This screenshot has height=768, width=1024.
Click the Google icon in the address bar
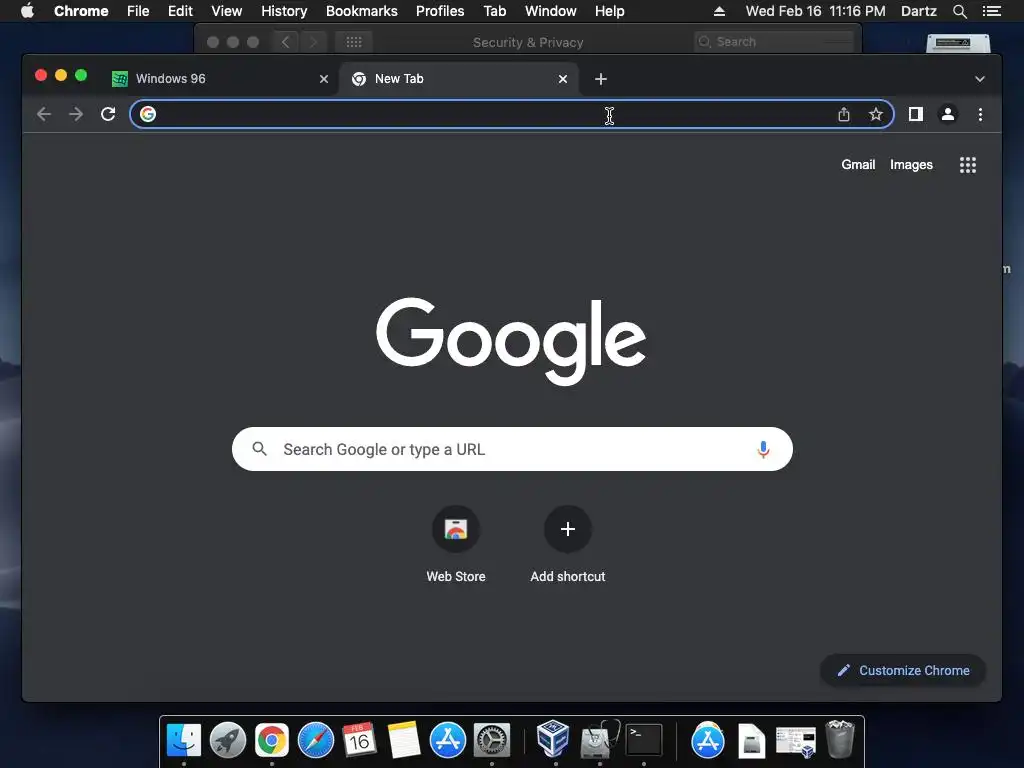click(x=148, y=114)
